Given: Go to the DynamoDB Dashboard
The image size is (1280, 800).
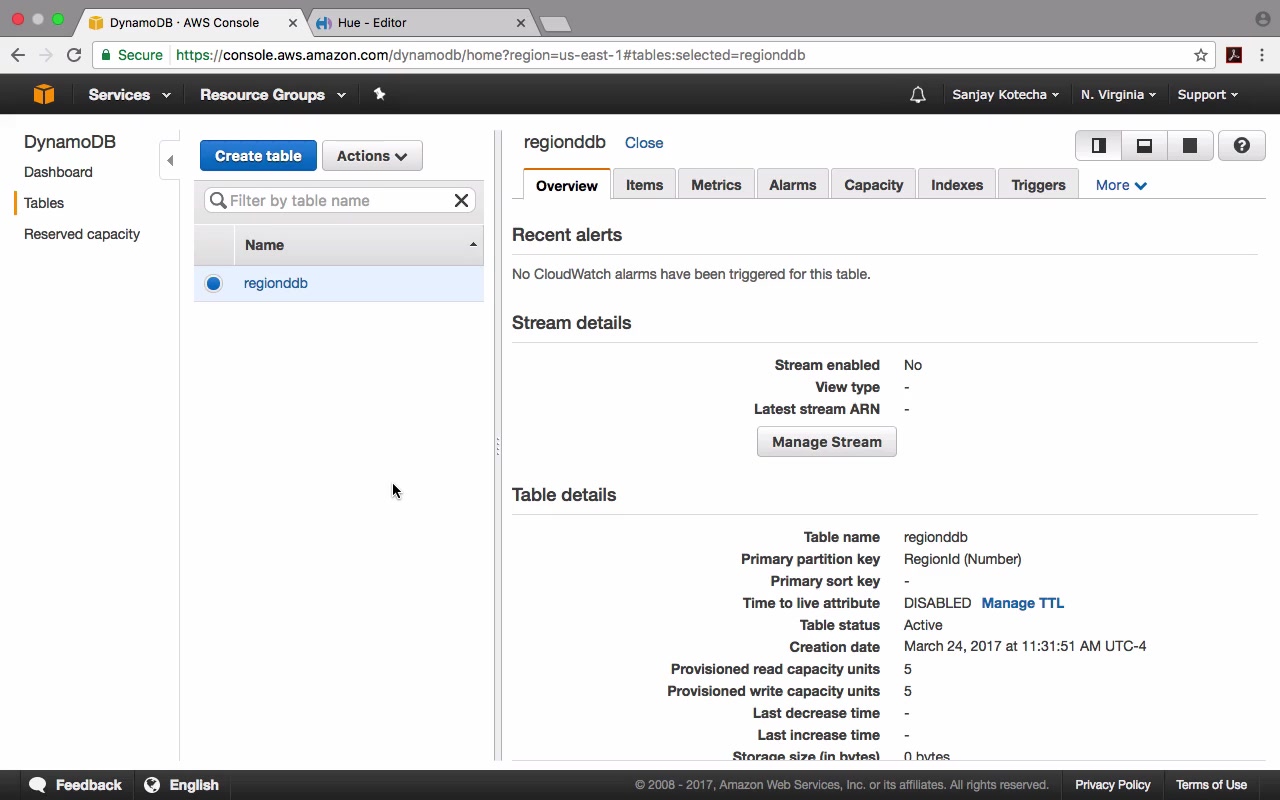Looking at the screenshot, I should [x=58, y=172].
